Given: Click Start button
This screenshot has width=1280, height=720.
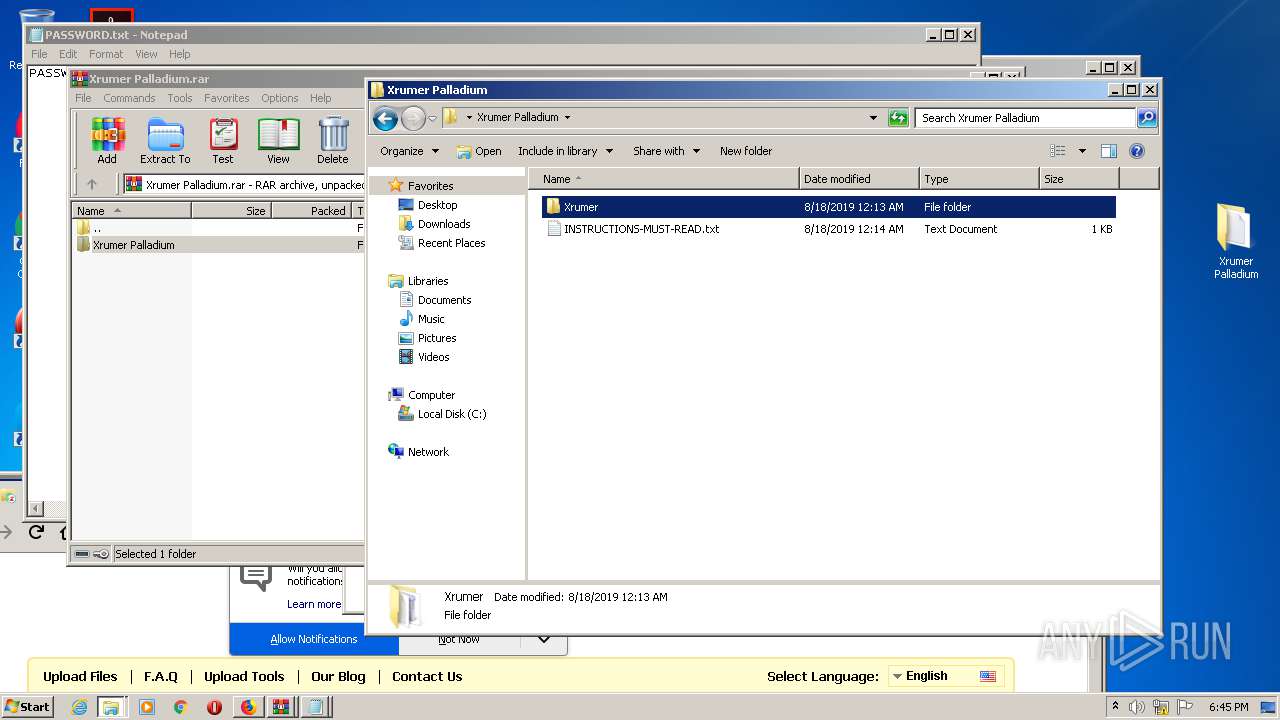Looking at the screenshot, I should pyautogui.click(x=27, y=707).
